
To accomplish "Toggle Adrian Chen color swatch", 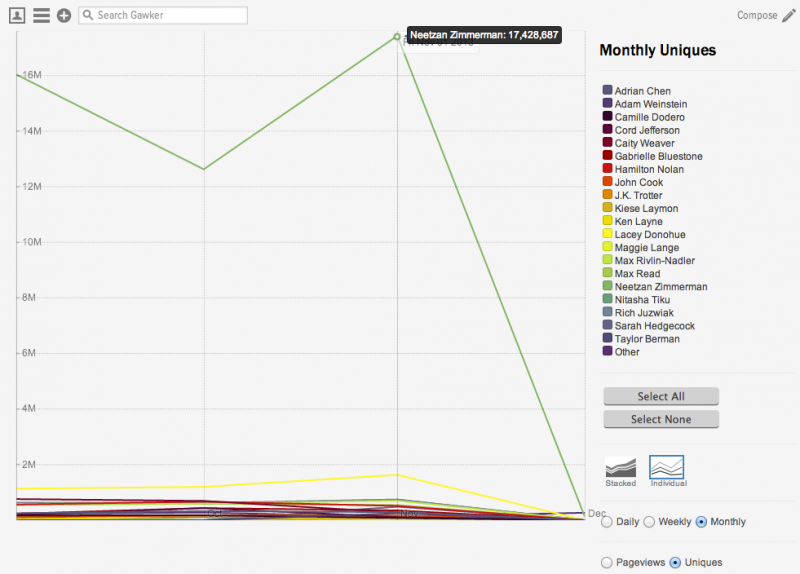I will [x=607, y=90].
